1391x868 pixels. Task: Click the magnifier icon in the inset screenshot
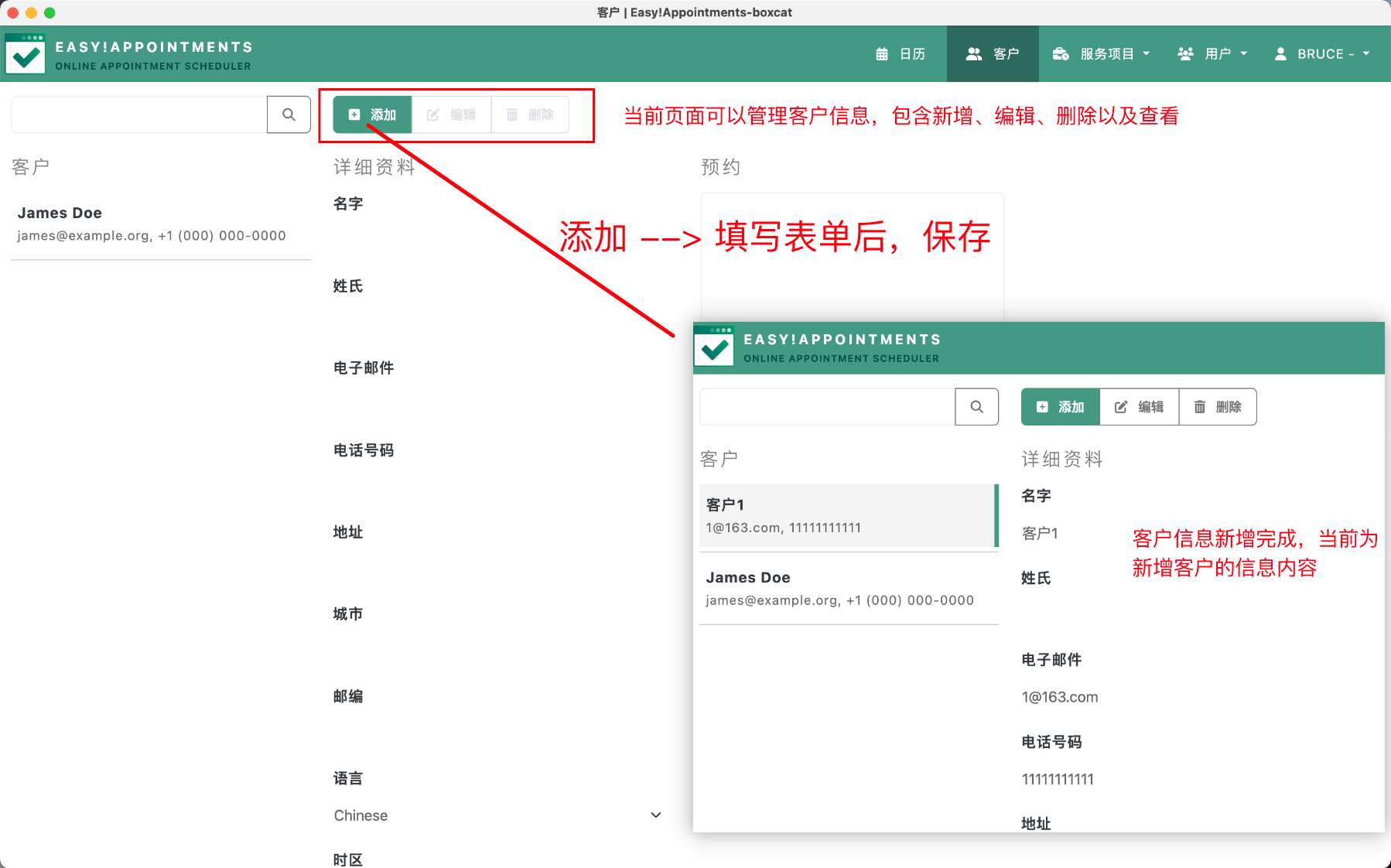pyautogui.click(x=977, y=407)
